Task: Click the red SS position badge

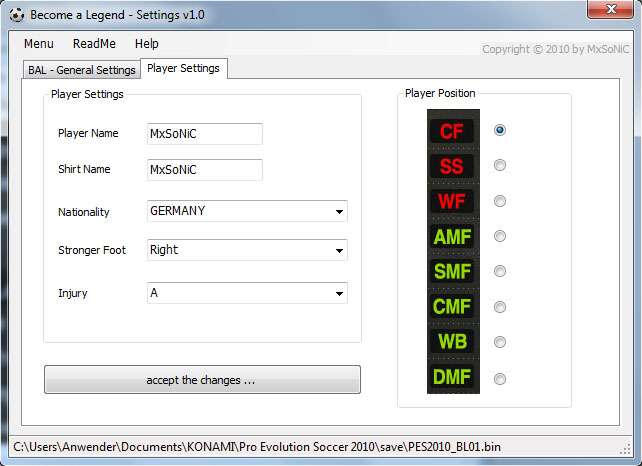Action: [x=452, y=166]
